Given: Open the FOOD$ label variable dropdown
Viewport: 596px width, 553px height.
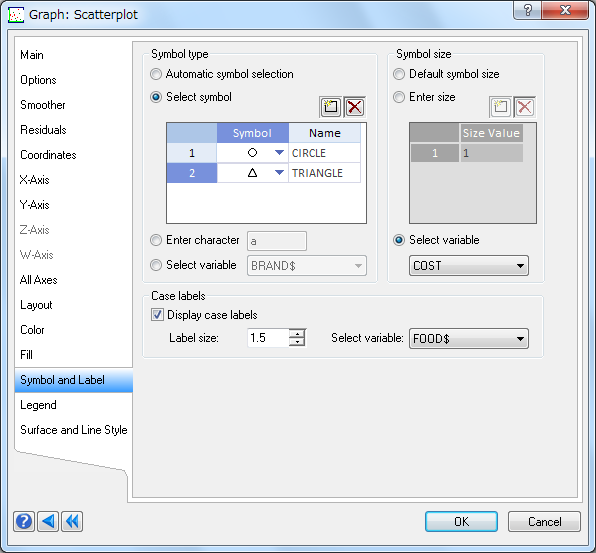Looking at the screenshot, I should [469, 338].
